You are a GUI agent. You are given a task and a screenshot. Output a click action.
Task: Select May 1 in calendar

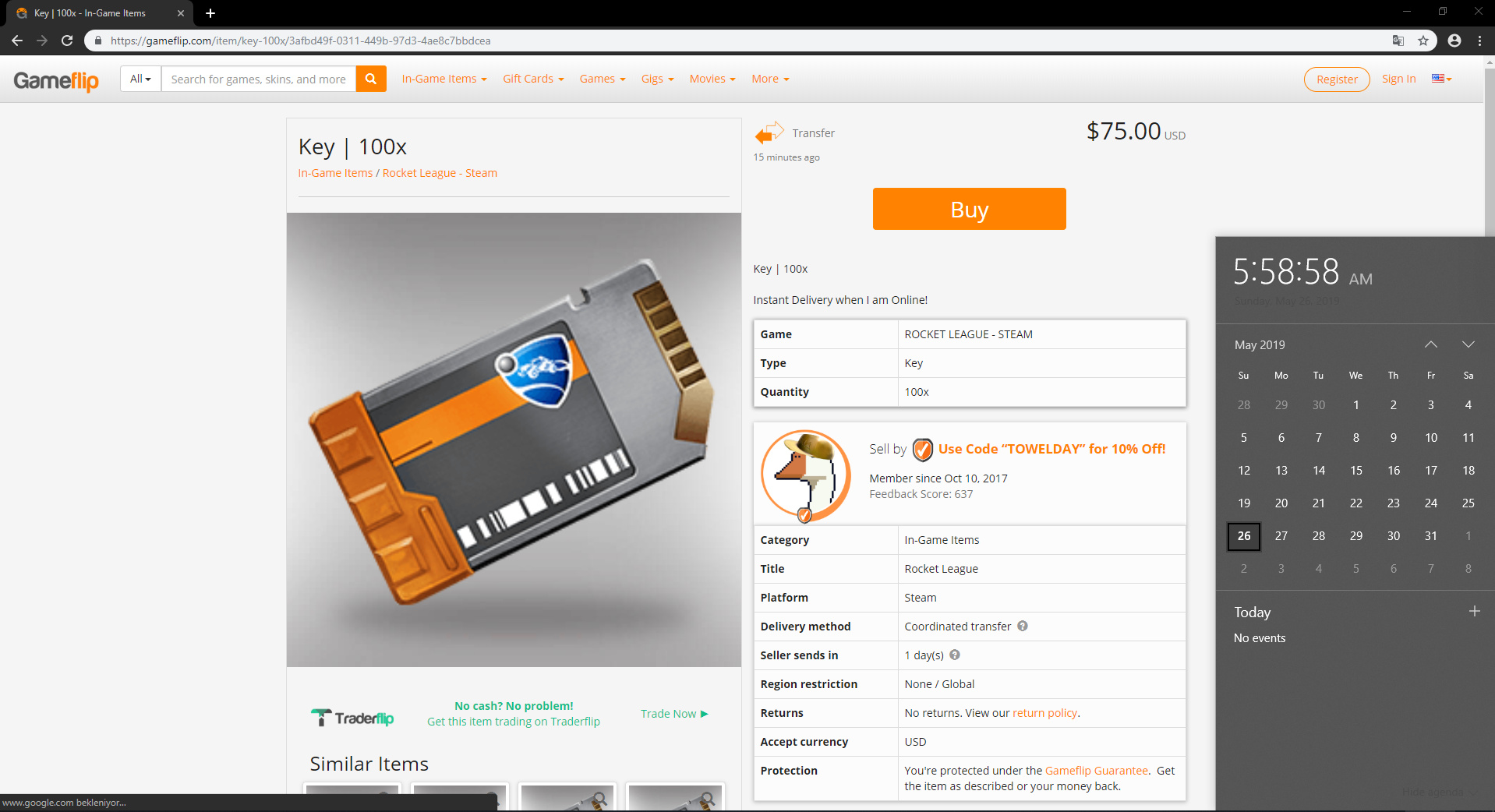1355,404
